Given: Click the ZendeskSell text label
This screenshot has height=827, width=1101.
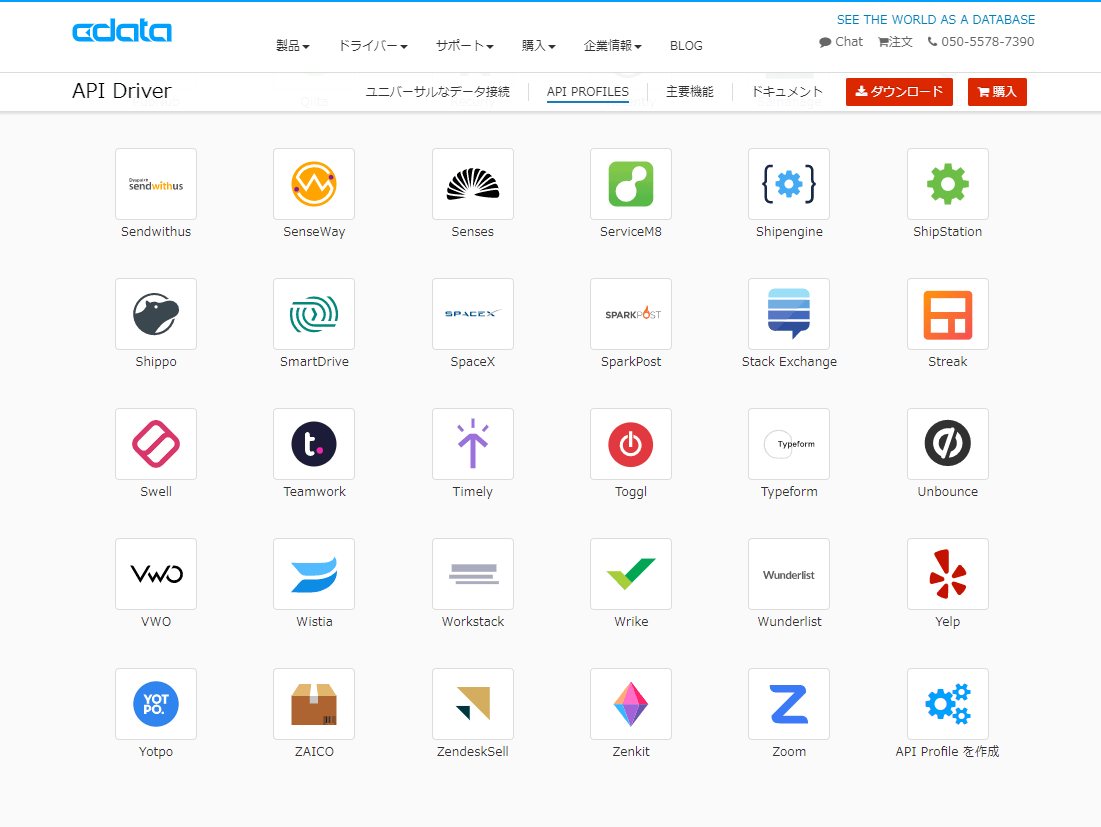Looking at the screenshot, I should coord(473,751).
